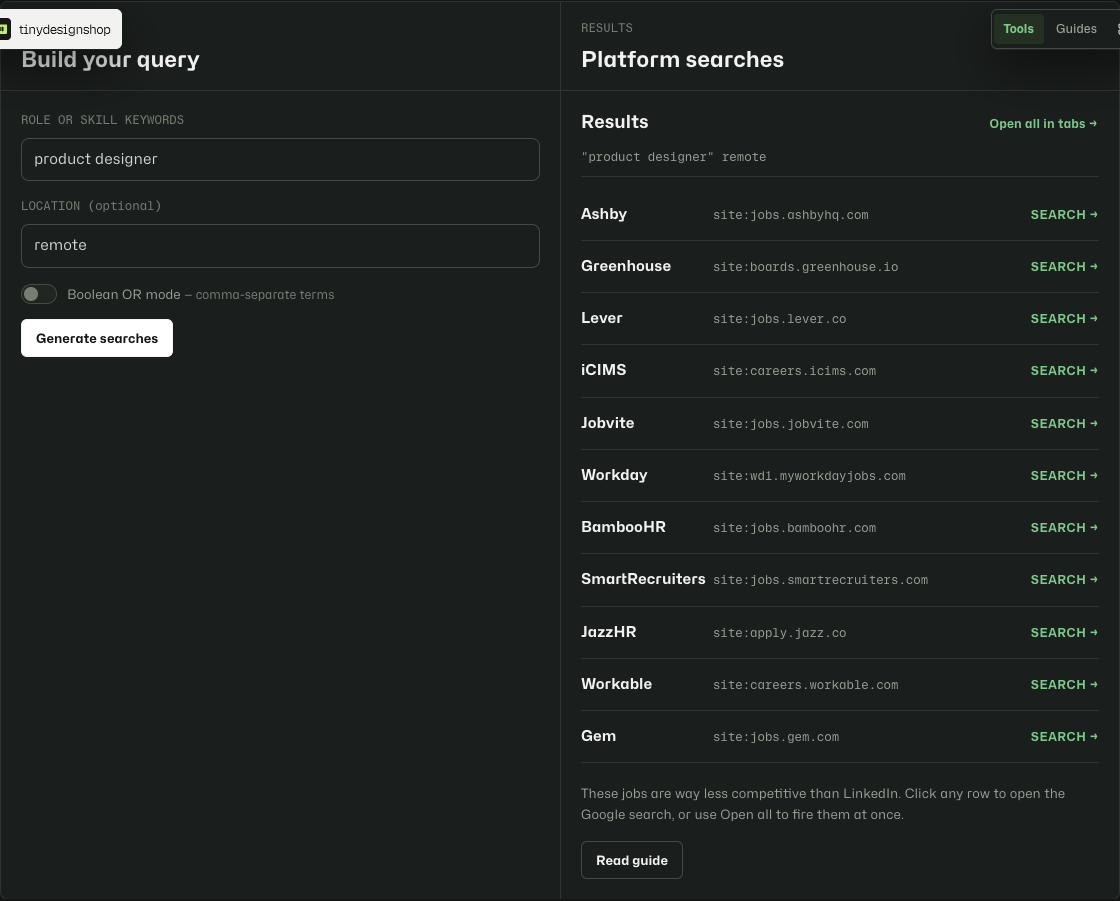Click SEARCH for the Greenhouse row
The image size is (1120, 901).
click(1064, 267)
